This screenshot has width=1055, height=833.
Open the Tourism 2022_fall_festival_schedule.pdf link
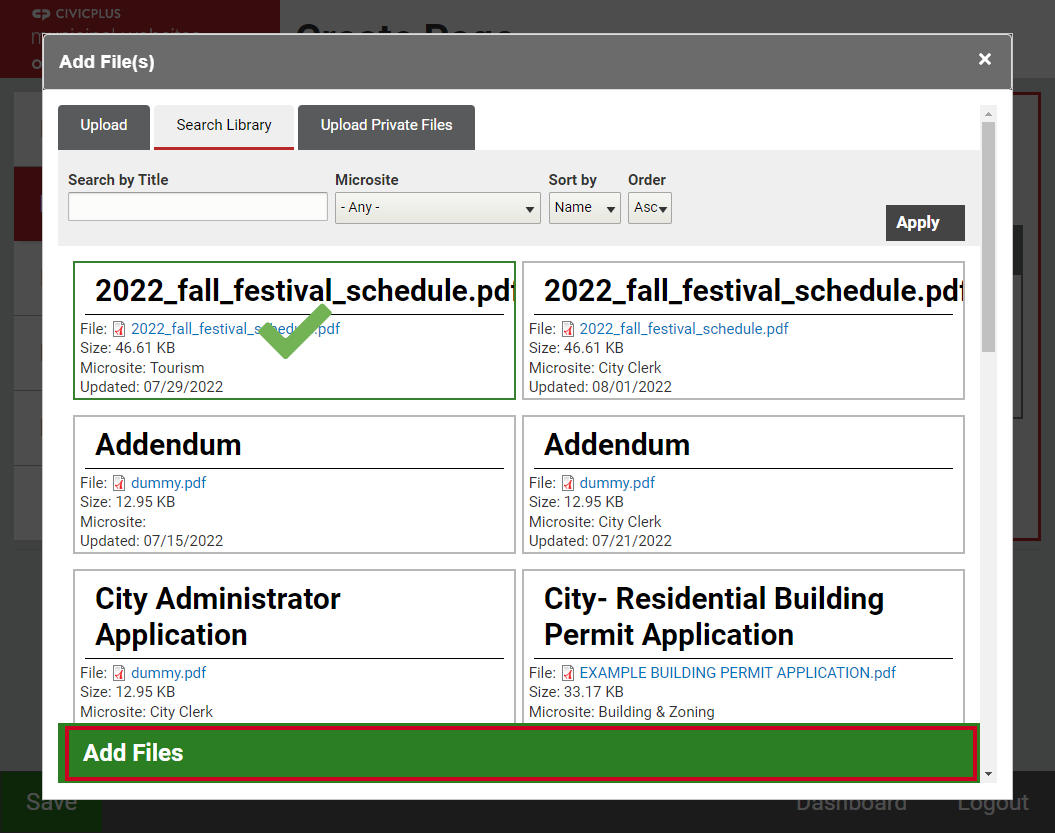tap(235, 329)
